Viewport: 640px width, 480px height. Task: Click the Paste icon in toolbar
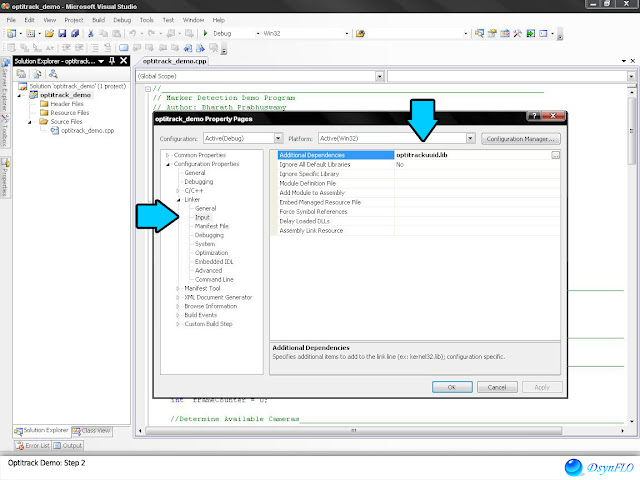(x=117, y=33)
